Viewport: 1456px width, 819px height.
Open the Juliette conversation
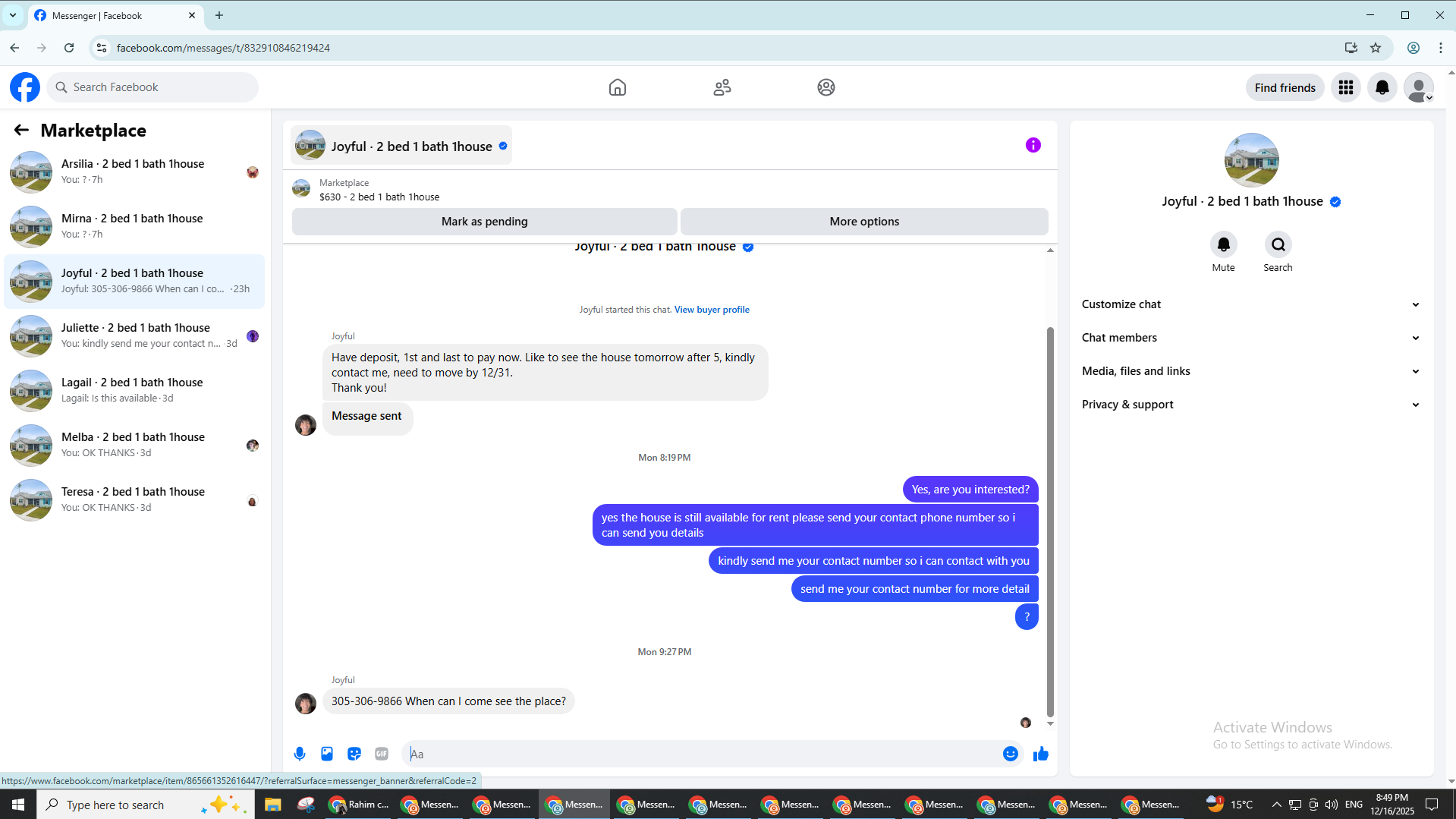tap(135, 336)
